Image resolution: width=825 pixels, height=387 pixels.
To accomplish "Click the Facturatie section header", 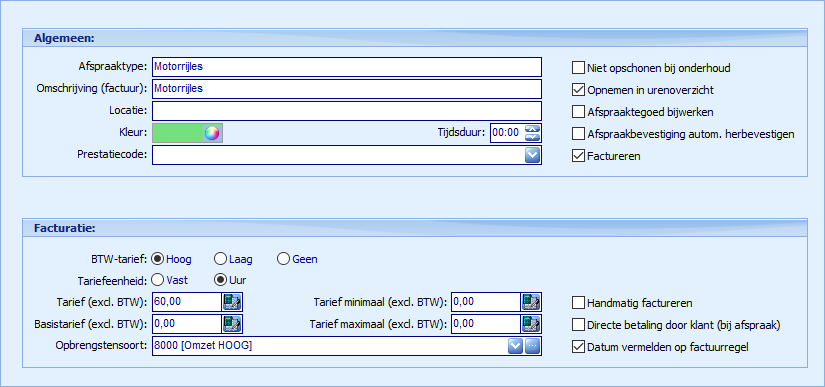I will pyautogui.click(x=415, y=228).
